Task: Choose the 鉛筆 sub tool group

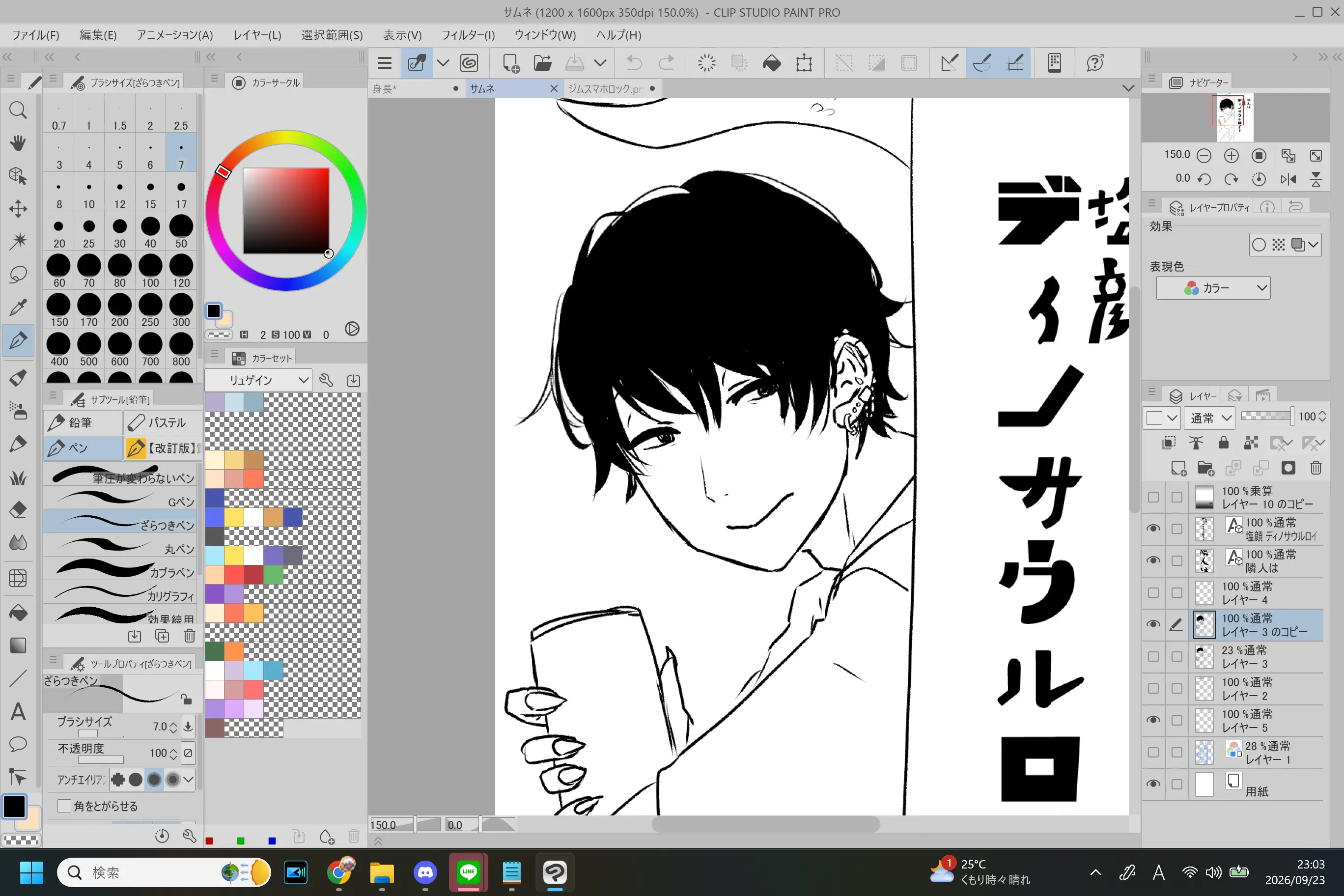Action: [x=83, y=422]
